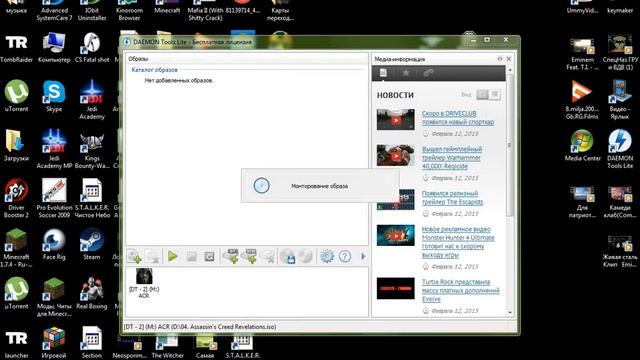
Task: Open the Evolve news thumbnail
Action: [x=396, y=289]
